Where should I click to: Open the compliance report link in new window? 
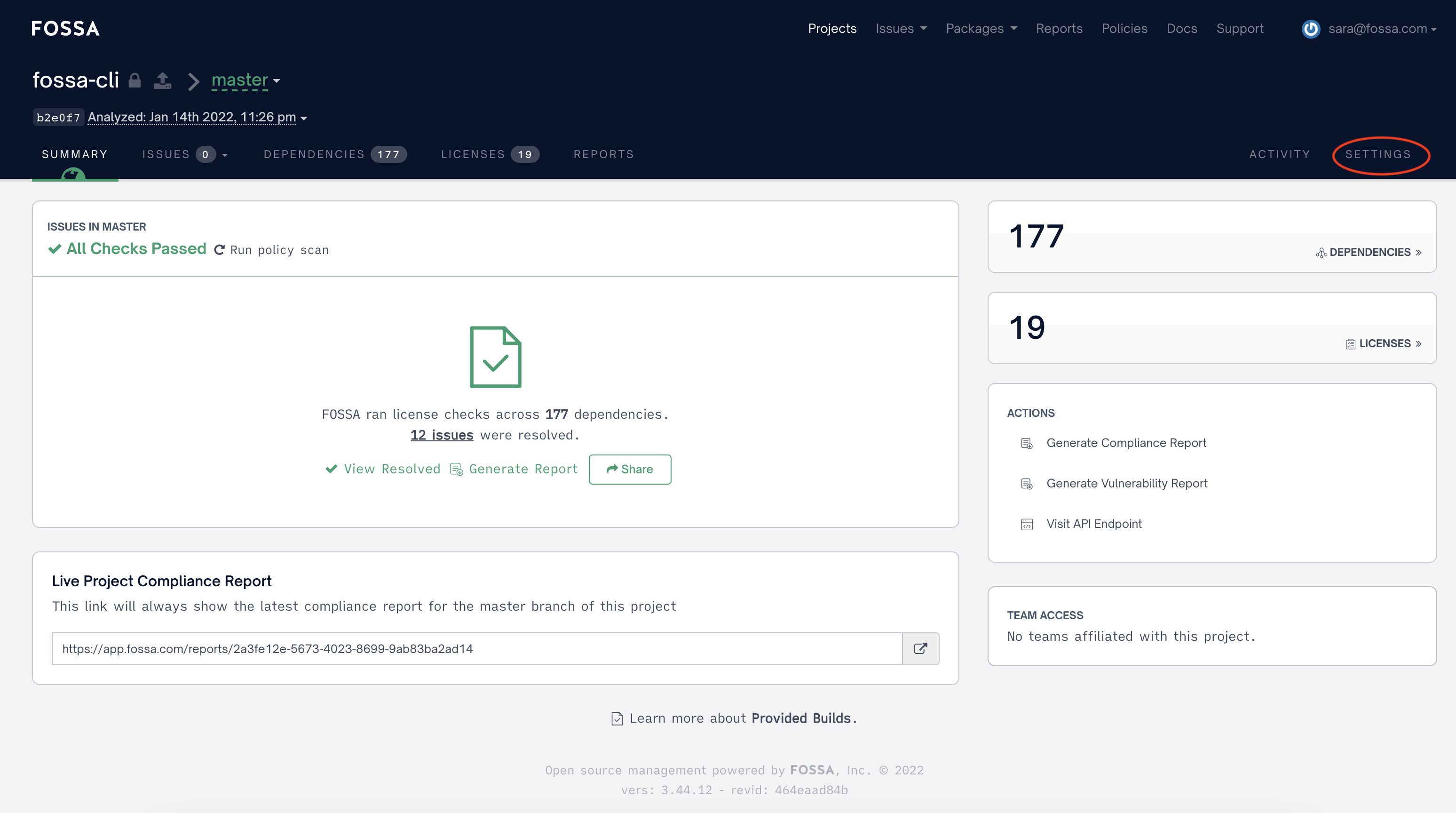920,648
